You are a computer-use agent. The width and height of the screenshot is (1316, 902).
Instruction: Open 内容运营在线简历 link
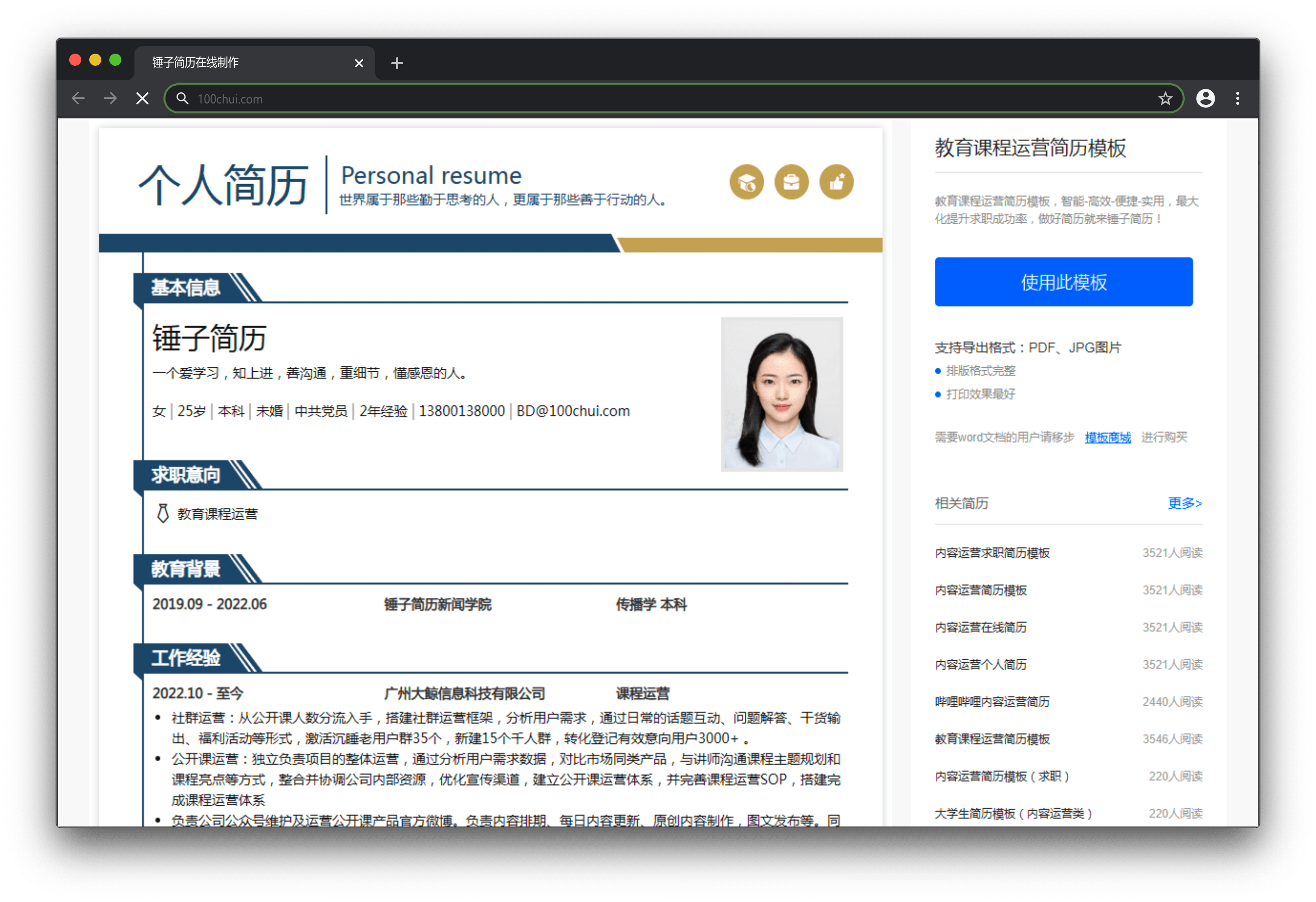[981, 627]
